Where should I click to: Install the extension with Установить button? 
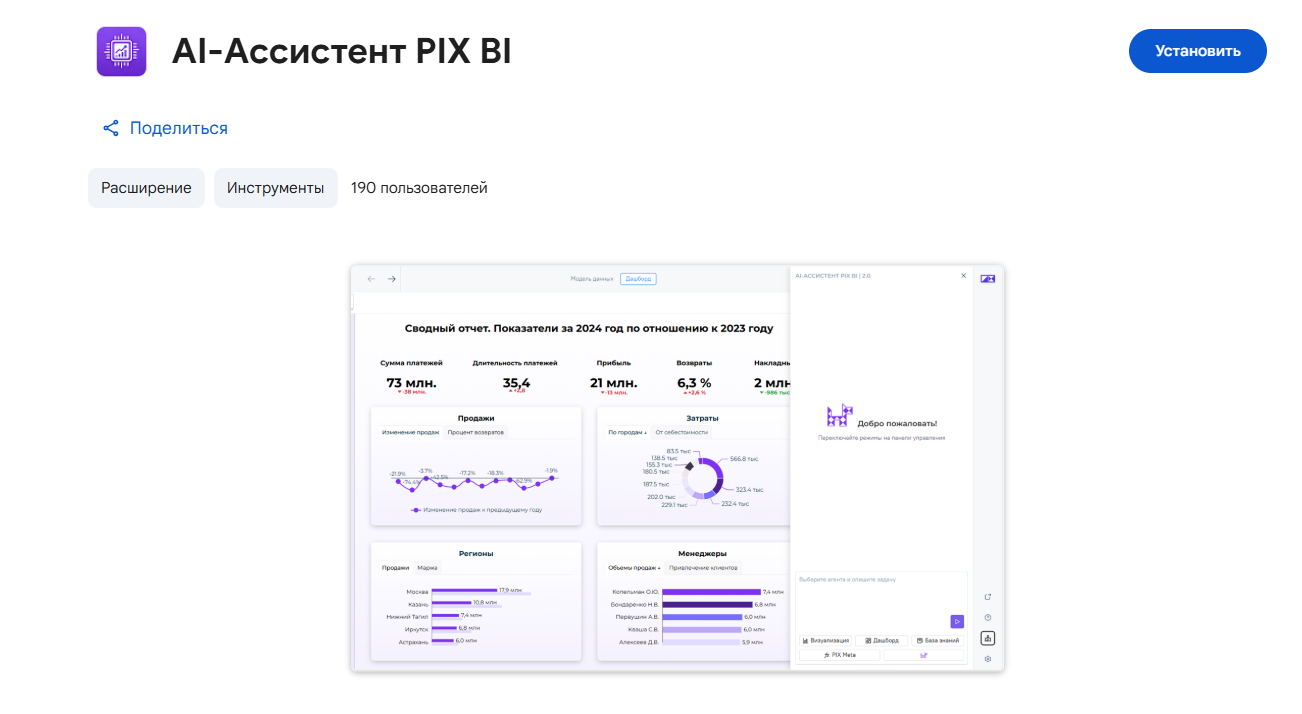point(1197,51)
